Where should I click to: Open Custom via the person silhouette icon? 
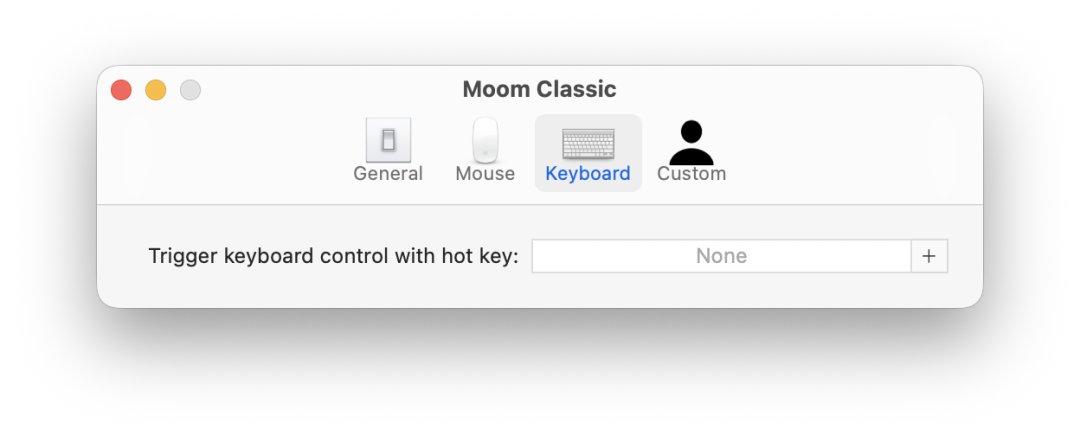[x=691, y=142]
